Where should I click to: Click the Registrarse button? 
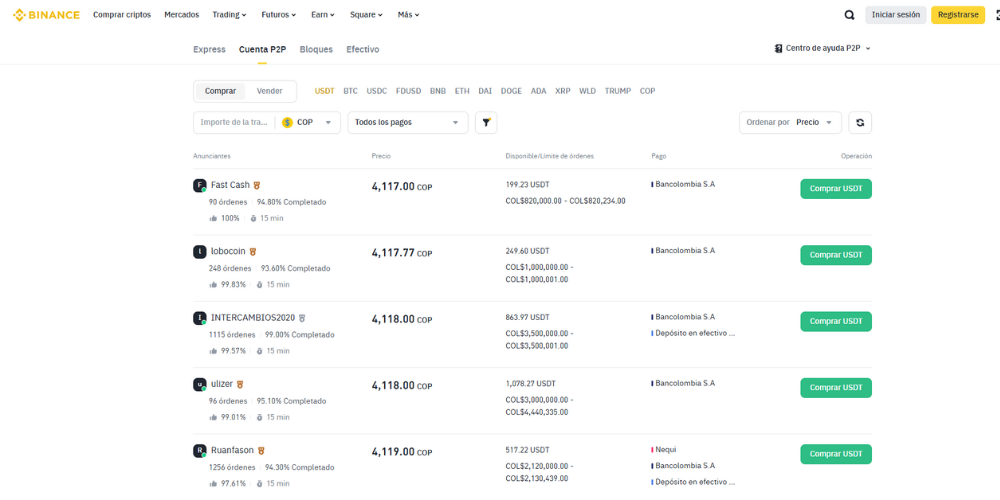pos(958,15)
